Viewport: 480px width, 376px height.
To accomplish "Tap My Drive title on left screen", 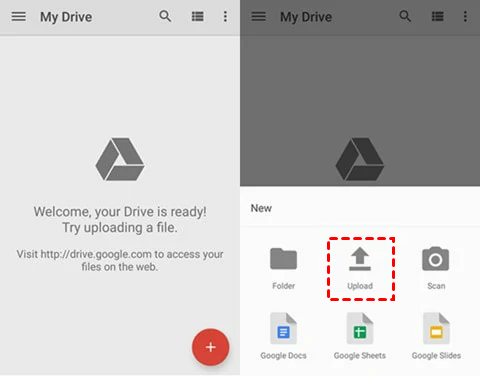I will pos(66,17).
